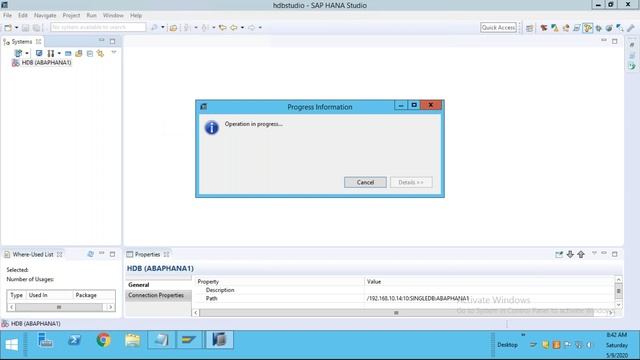Click the Forward navigation arrow in toolbar
The width and height of the screenshot is (640, 360).
[251, 28]
